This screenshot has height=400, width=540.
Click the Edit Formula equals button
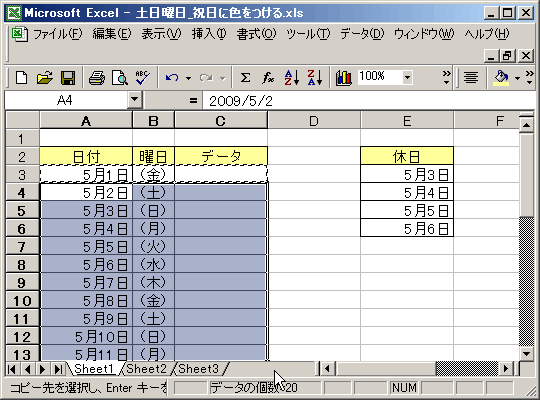[194, 101]
